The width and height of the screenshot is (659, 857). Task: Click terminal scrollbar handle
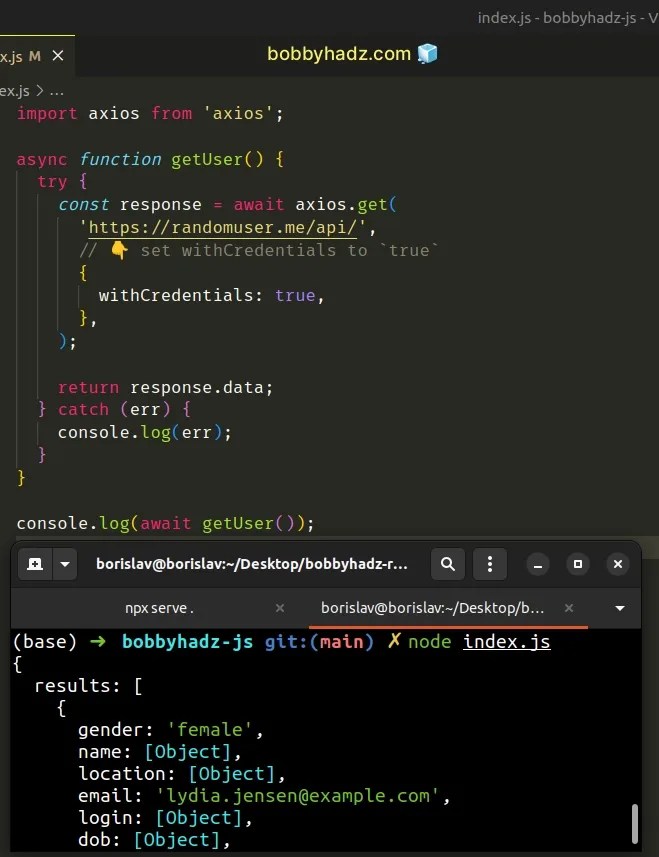tap(634, 824)
